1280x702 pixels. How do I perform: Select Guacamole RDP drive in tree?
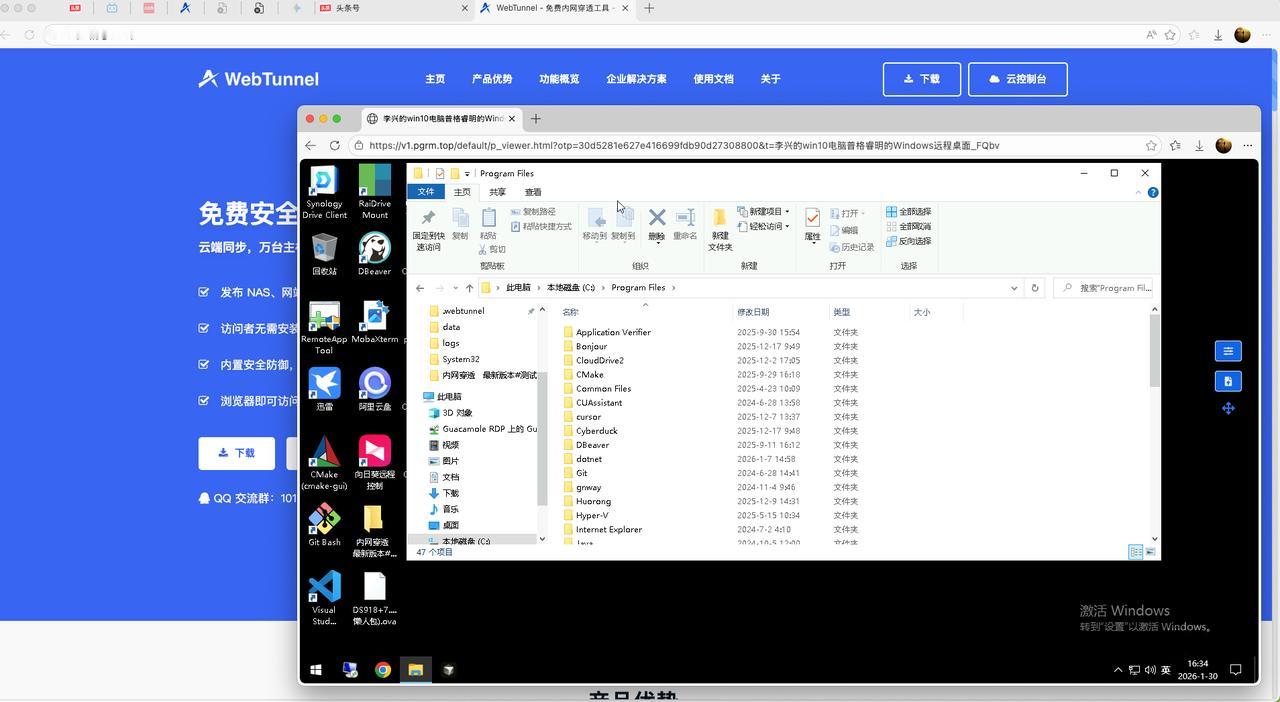pos(482,429)
